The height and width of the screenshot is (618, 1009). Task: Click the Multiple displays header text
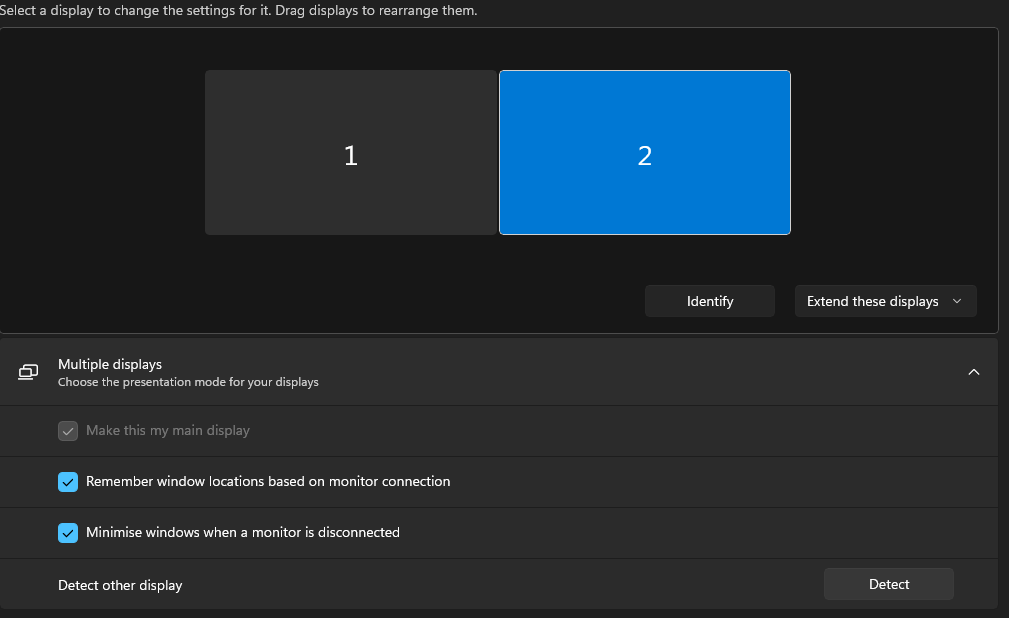[x=110, y=364]
